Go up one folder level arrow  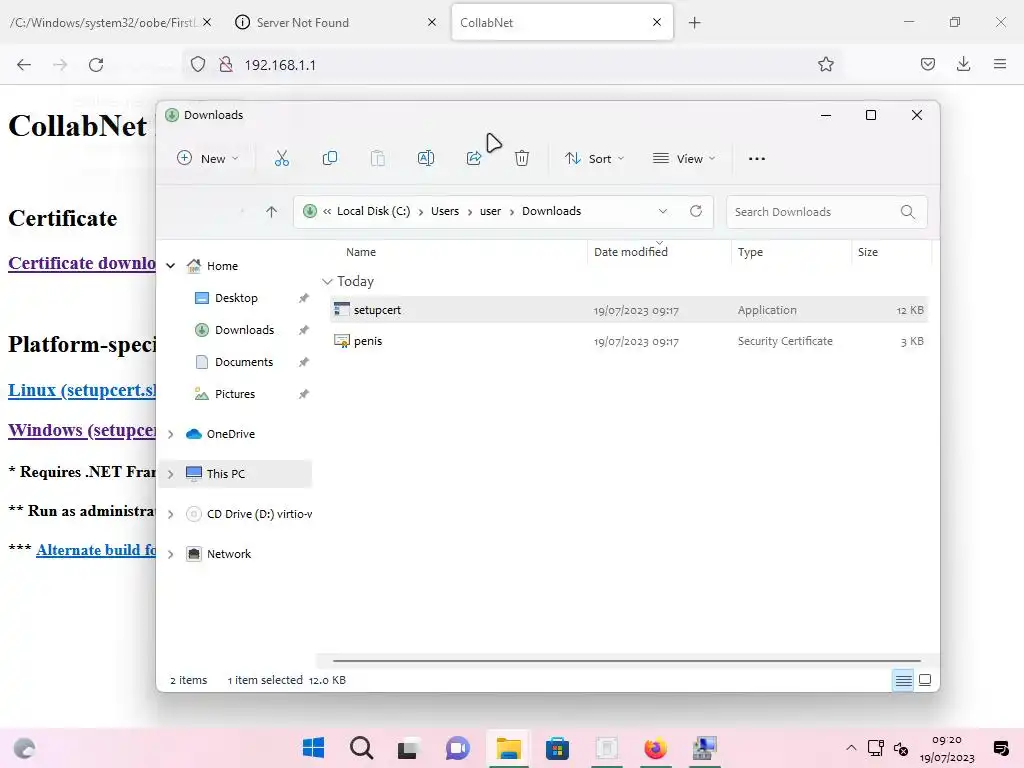pyautogui.click(x=272, y=211)
